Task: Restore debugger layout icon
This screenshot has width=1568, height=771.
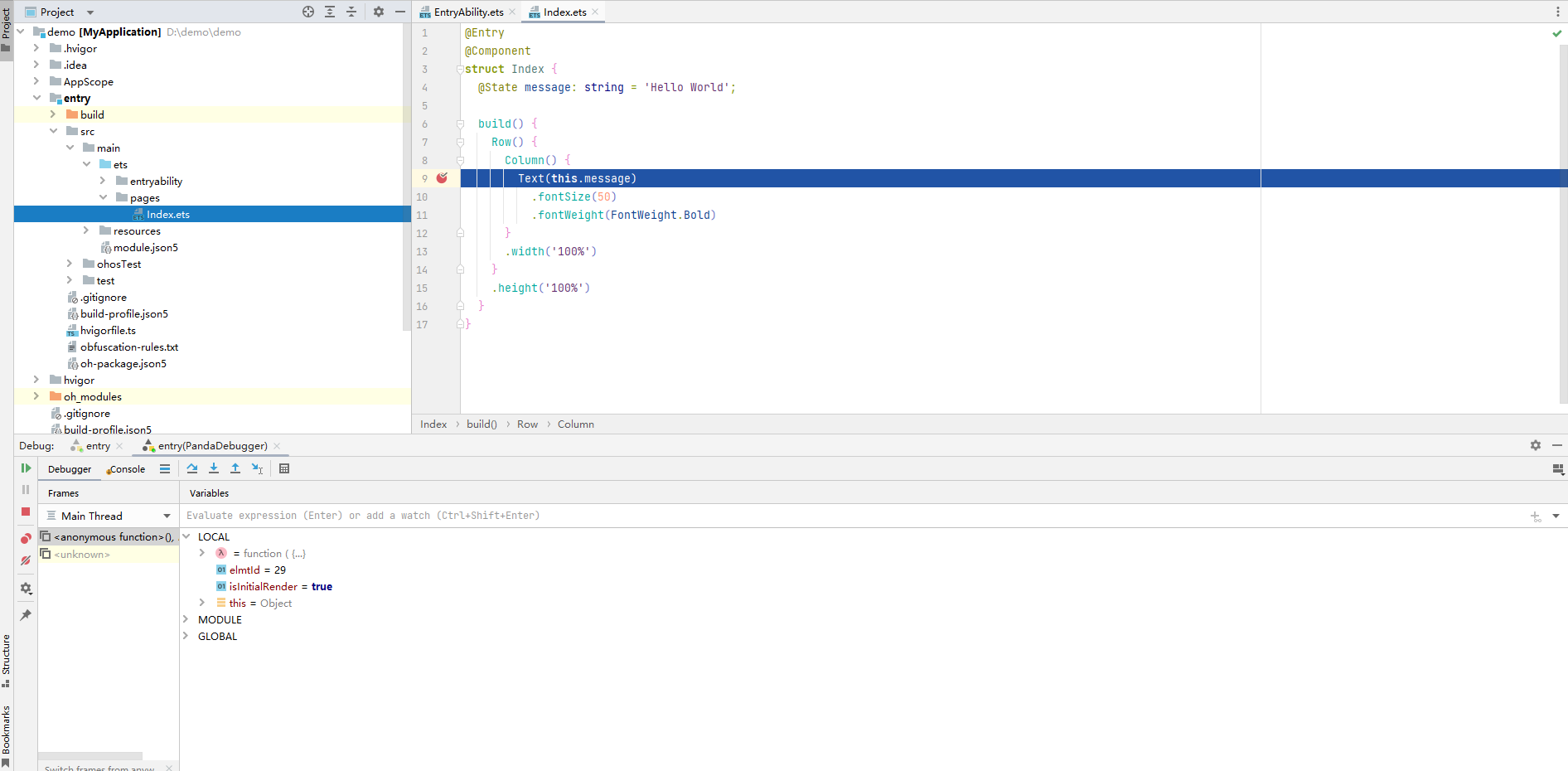Action: 1558,469
